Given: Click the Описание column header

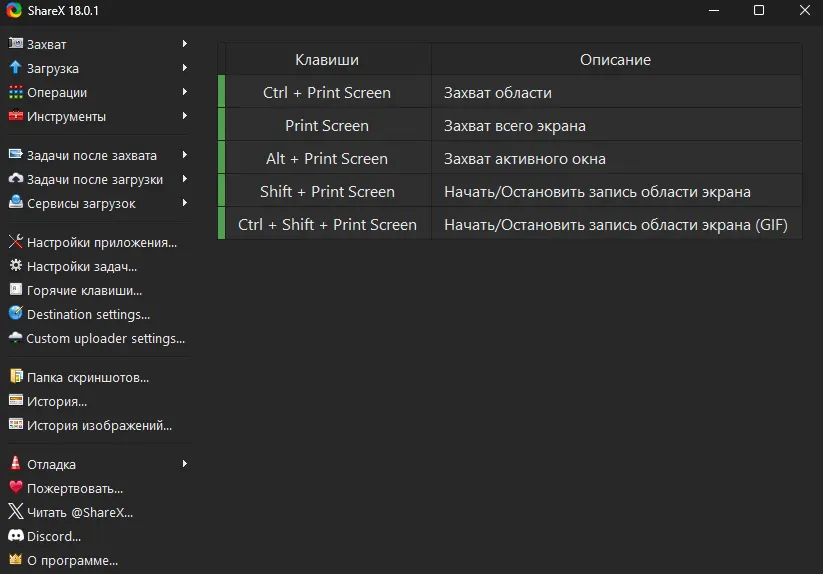Looking at the screenshot, I should coord(615,60).
